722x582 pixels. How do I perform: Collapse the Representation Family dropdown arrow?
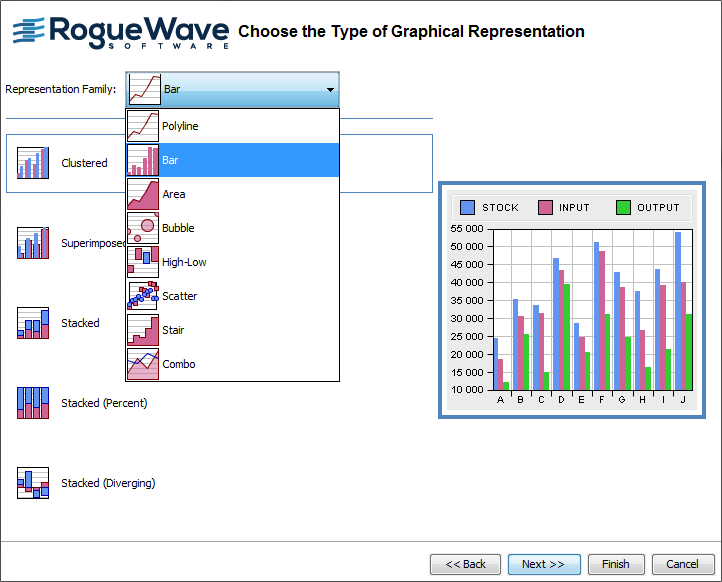click(330, 90)
